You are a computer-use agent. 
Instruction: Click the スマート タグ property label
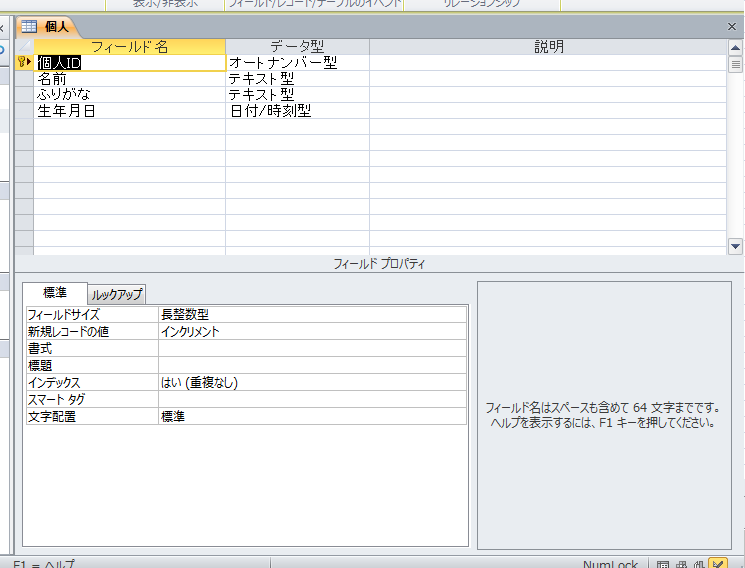92,400
